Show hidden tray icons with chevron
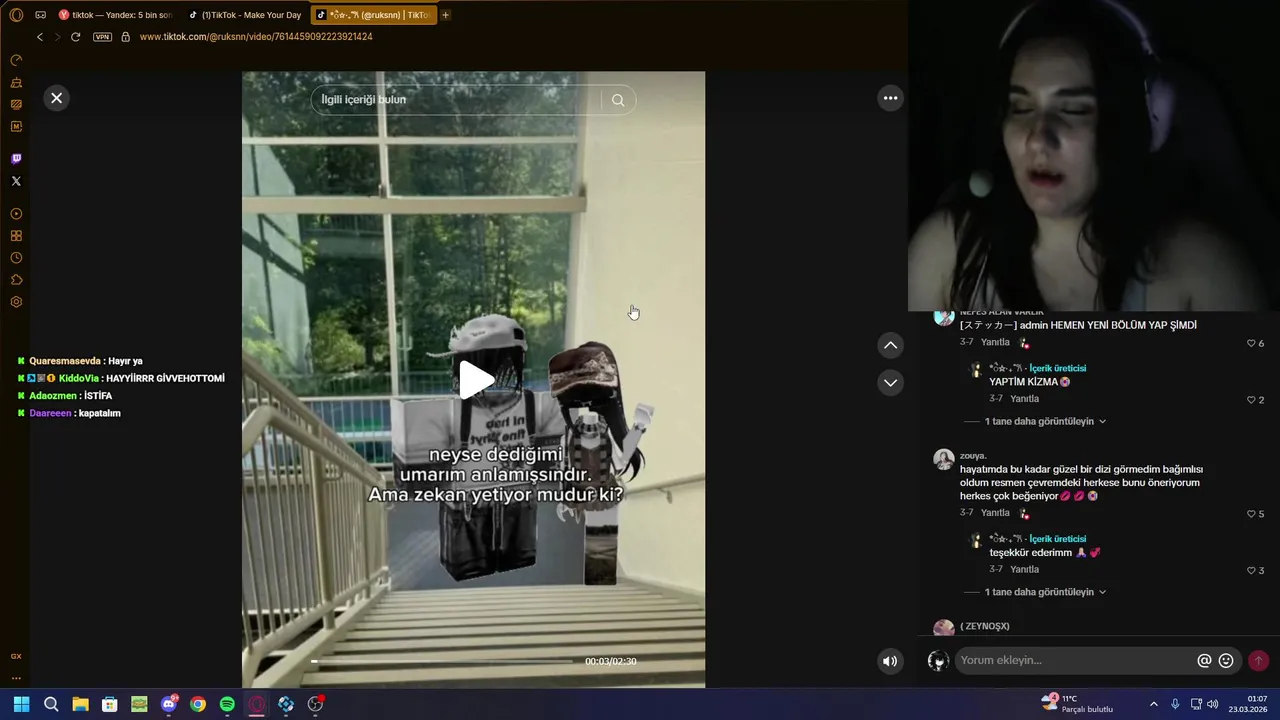1280x720 pixels. click(x=1153, y=704)
